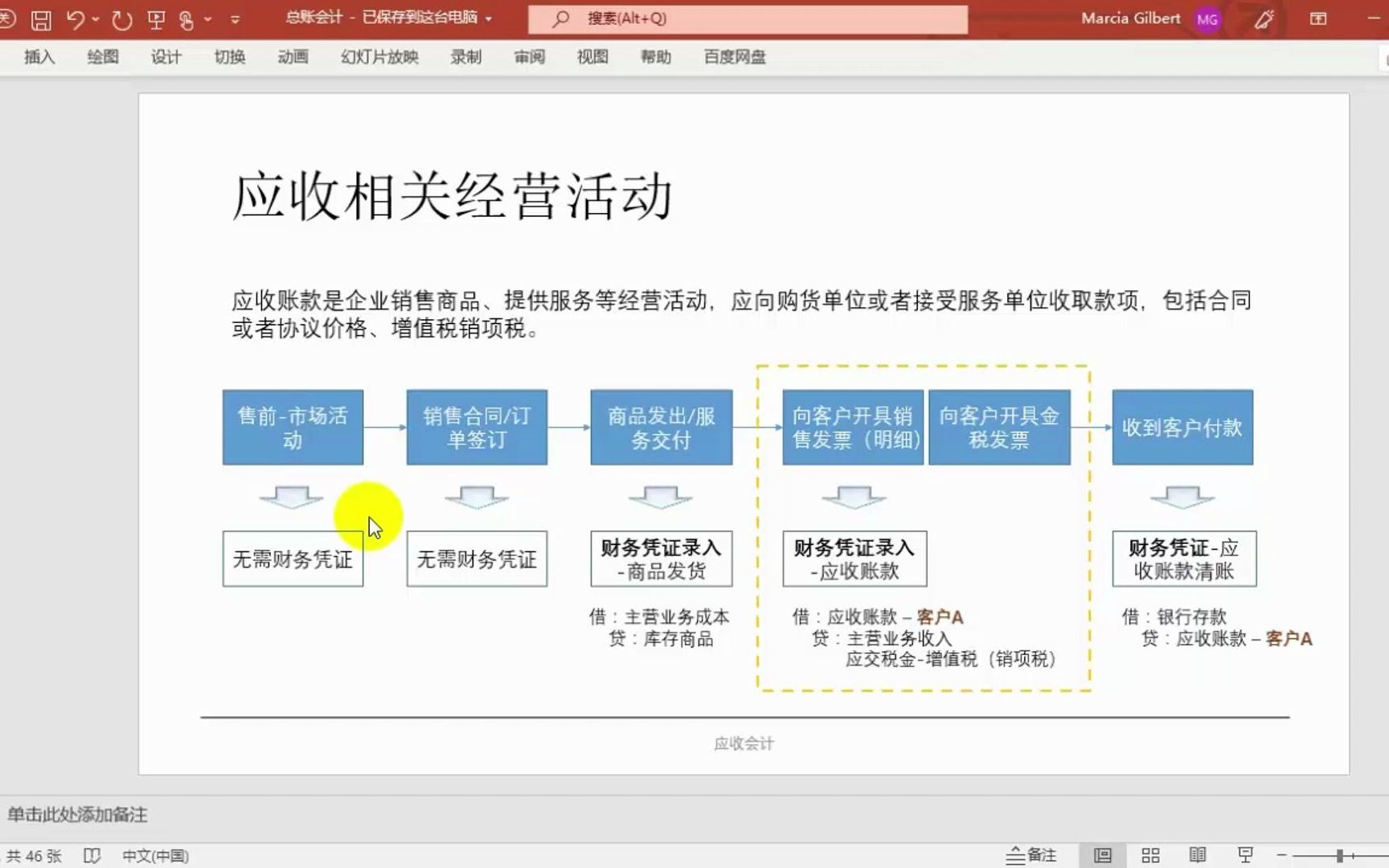Open the 插入 ribbon tab
This screenshot has height=868, width=1389.
tap(39, 57)
